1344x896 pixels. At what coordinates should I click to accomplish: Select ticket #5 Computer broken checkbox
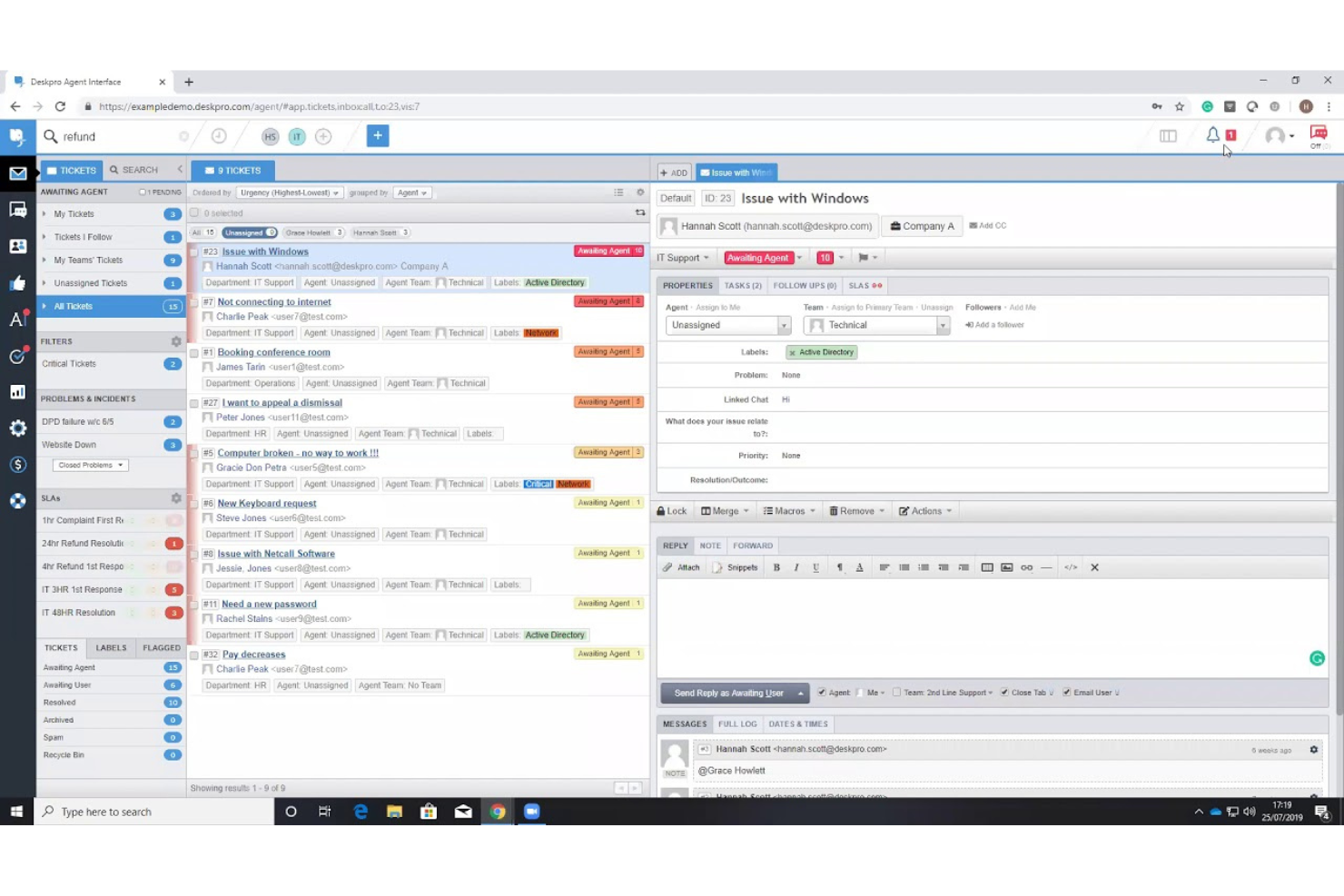194,454
